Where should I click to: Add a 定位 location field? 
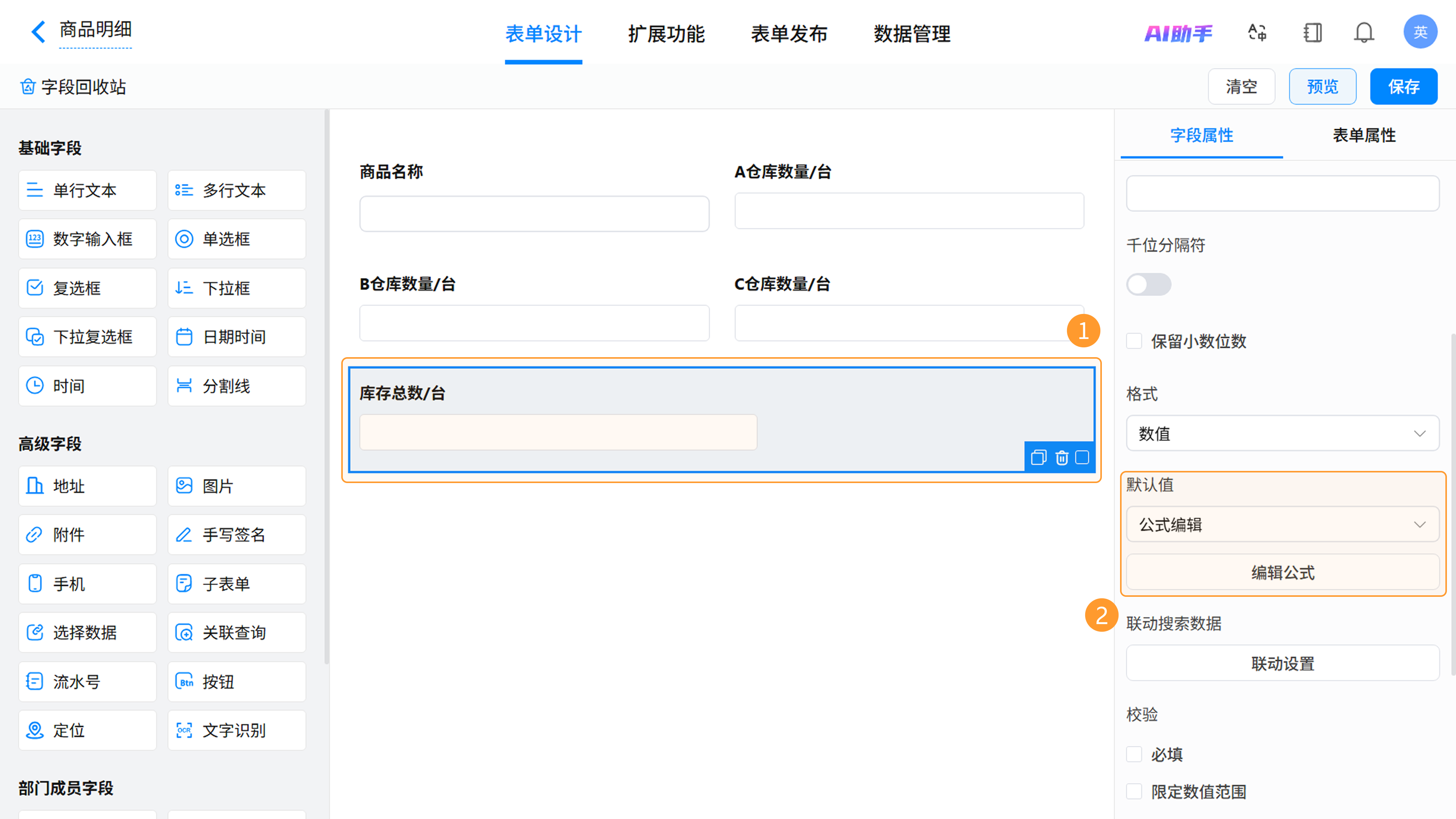click(x=88, y=730)
